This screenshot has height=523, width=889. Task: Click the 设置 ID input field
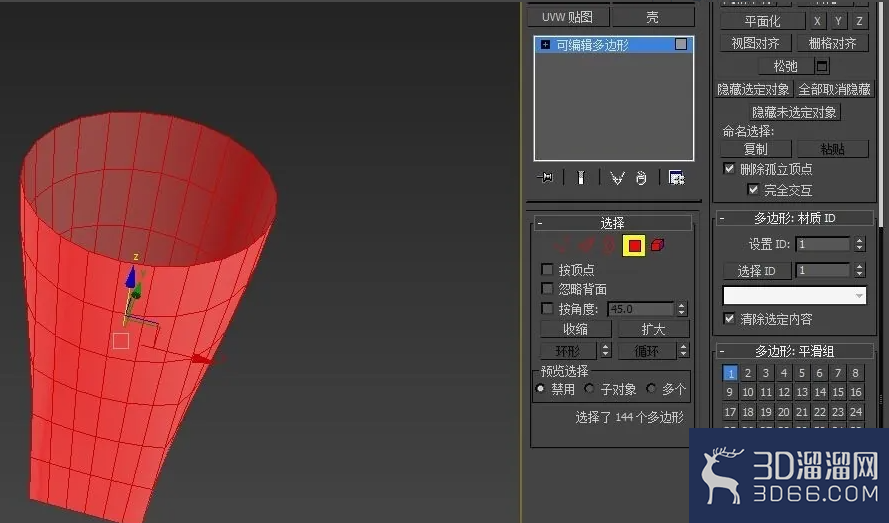[823, 244]
